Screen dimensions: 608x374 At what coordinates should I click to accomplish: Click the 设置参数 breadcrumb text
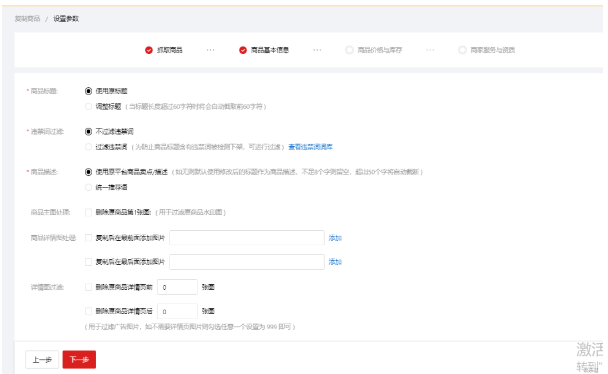[x=66, y=19]
